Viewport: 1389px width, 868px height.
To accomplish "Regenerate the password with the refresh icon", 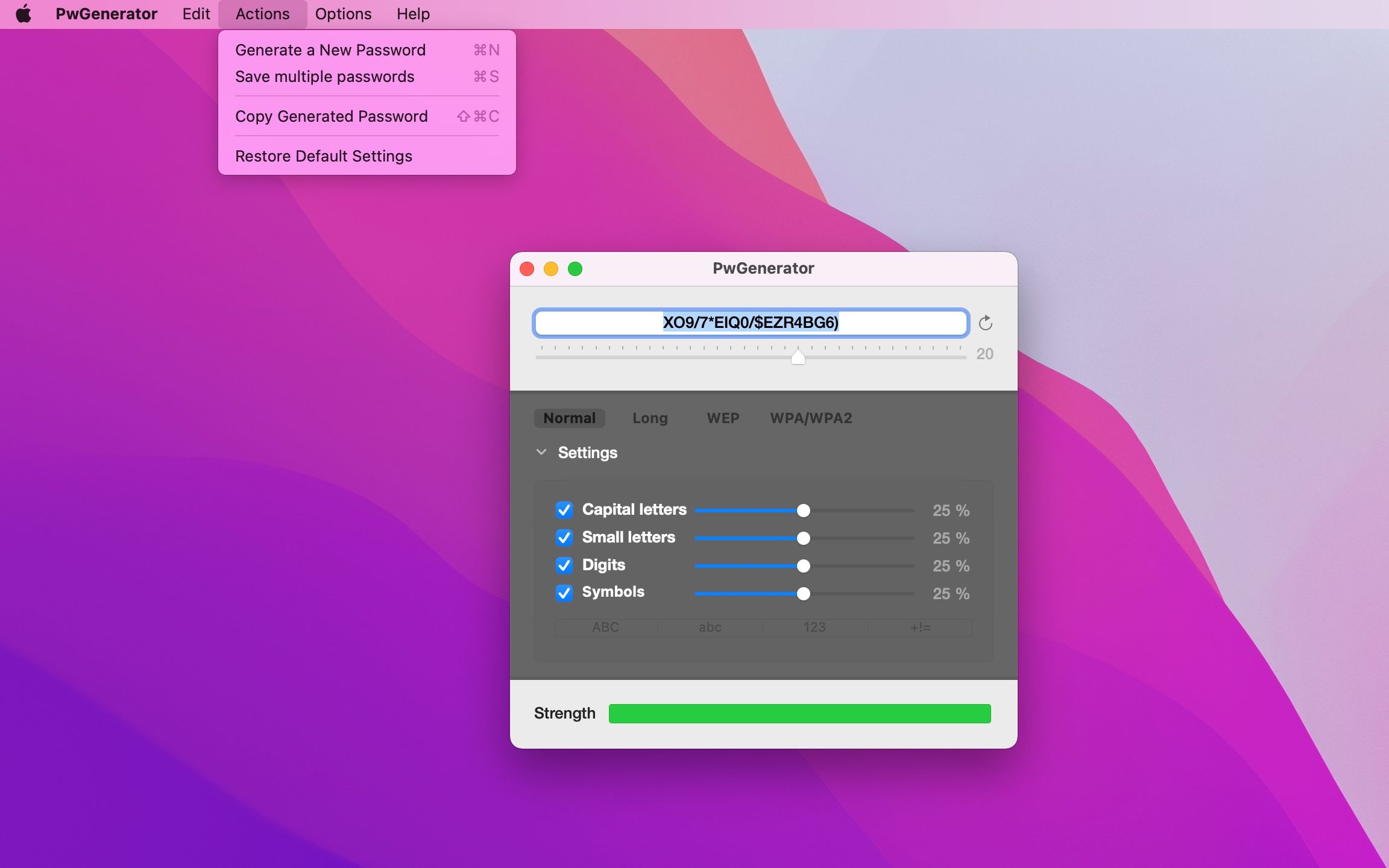I will click(985, 323).
